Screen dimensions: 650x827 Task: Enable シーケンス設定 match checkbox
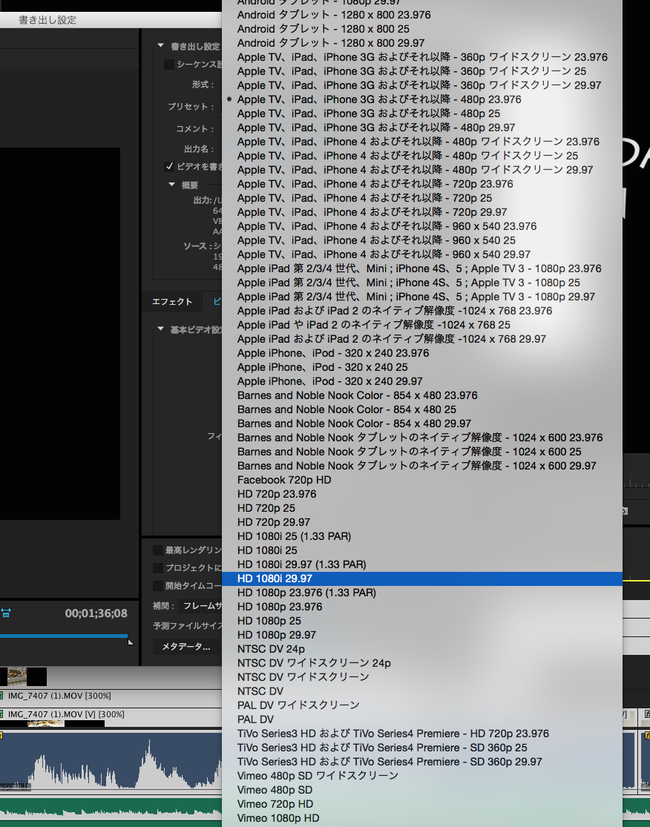pos(169,65)
